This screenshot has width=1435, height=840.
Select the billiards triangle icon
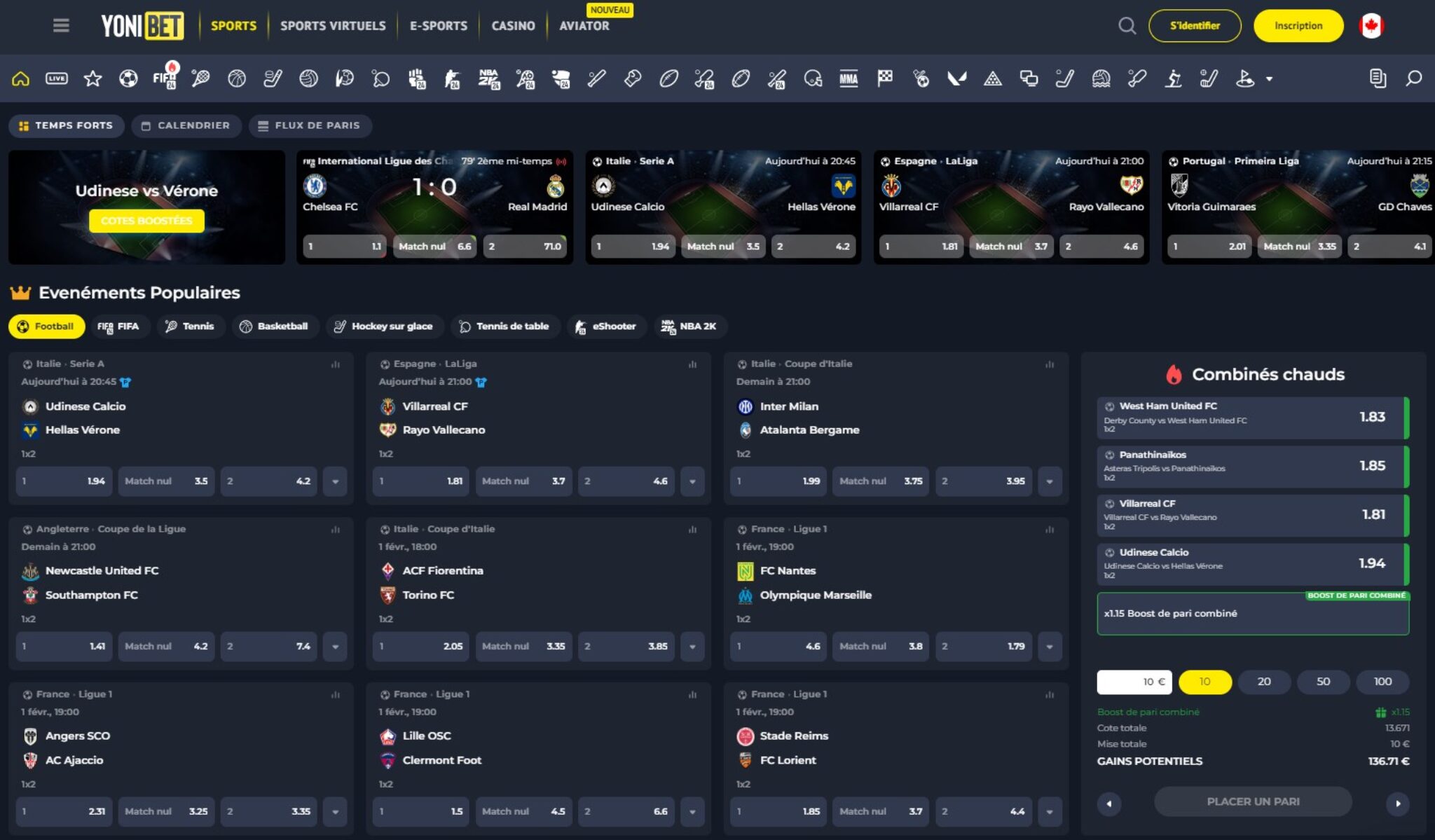click(993, 78)
